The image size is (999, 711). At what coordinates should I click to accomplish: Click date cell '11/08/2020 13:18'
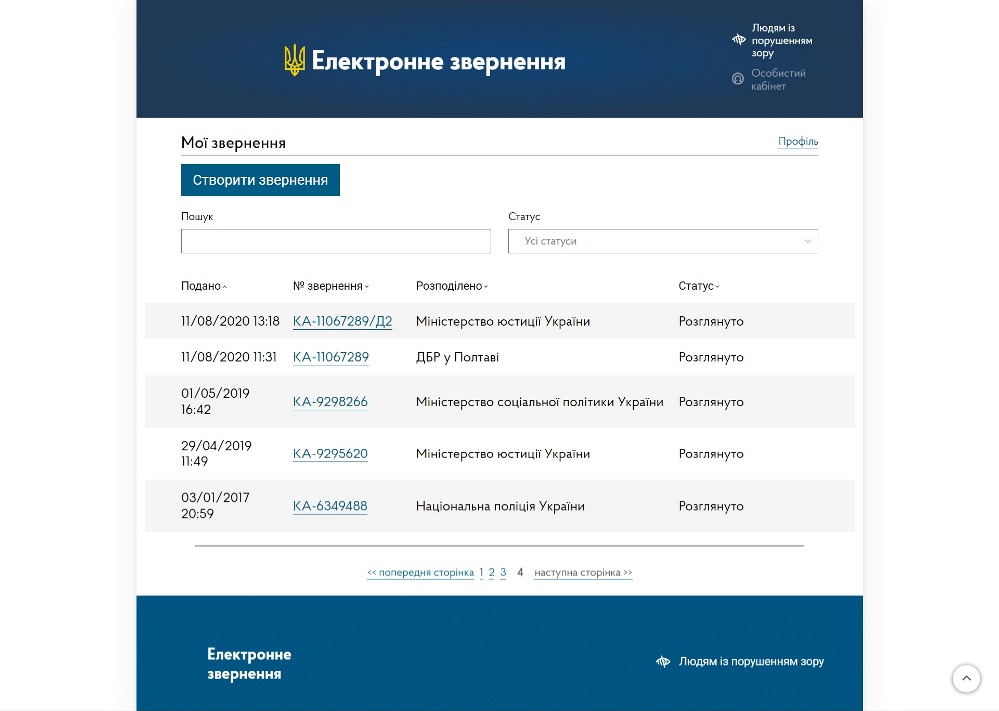230,321
